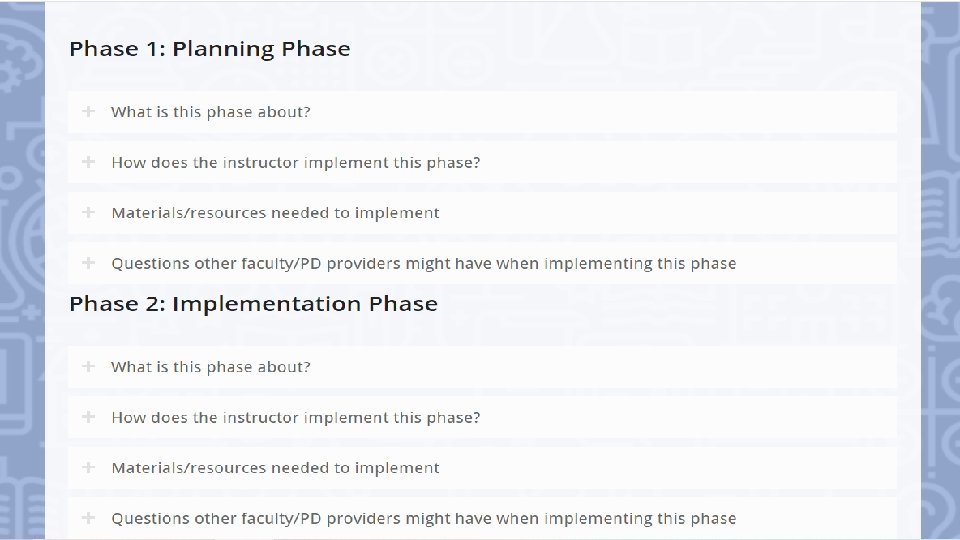Click plus icon beside Phase 1 Materials/resources needed
The image size is (960, 540).
[x=89, y=212]
